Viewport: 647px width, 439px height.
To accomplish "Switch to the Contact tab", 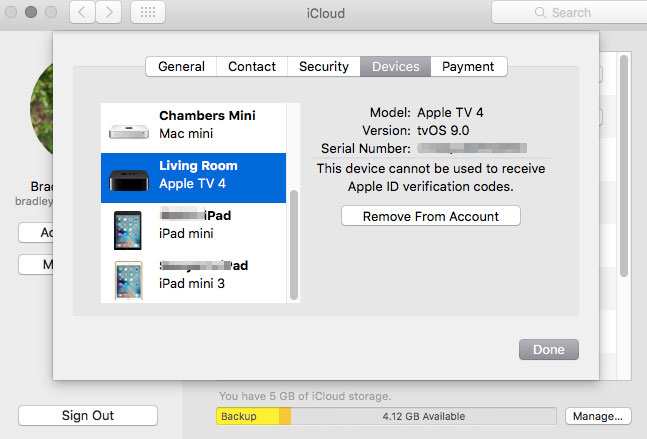I will [252, 66].
